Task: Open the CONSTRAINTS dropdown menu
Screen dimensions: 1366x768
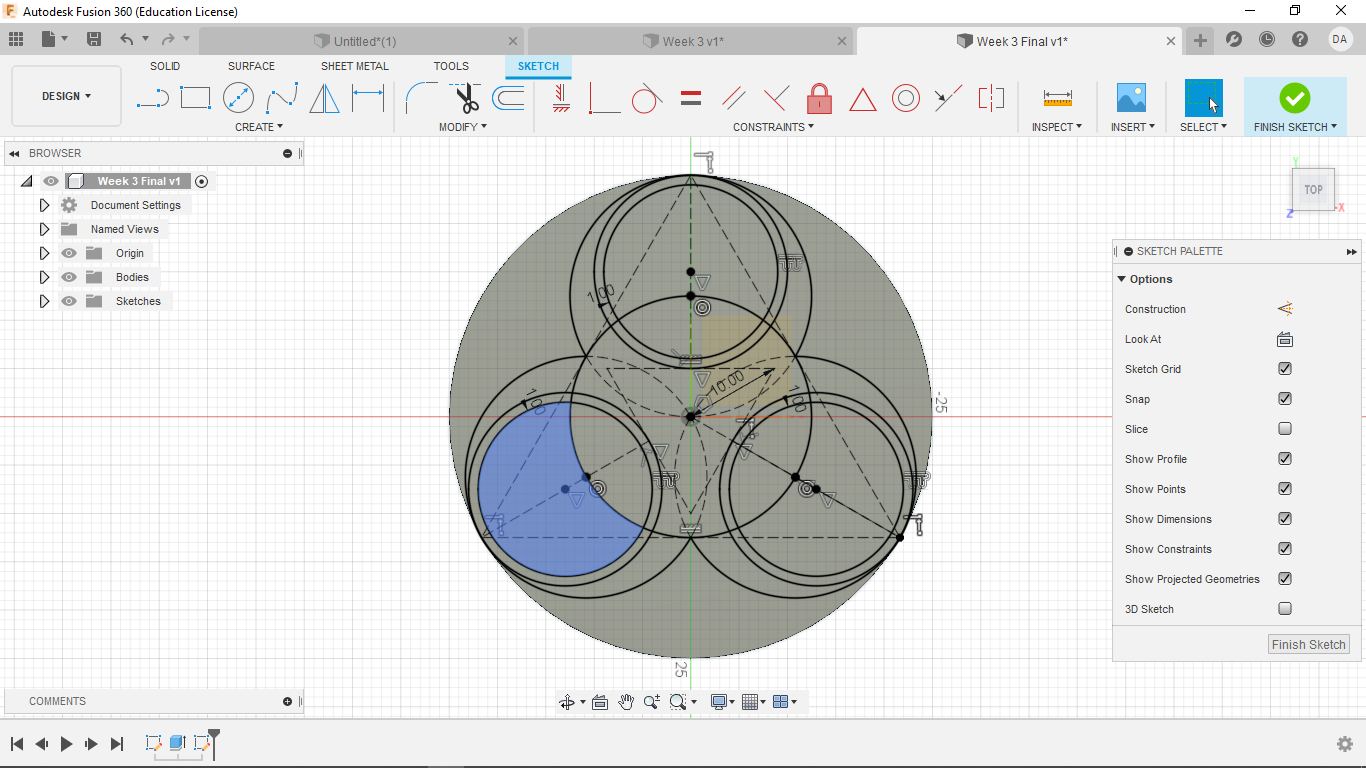Action: pos(773,127)
